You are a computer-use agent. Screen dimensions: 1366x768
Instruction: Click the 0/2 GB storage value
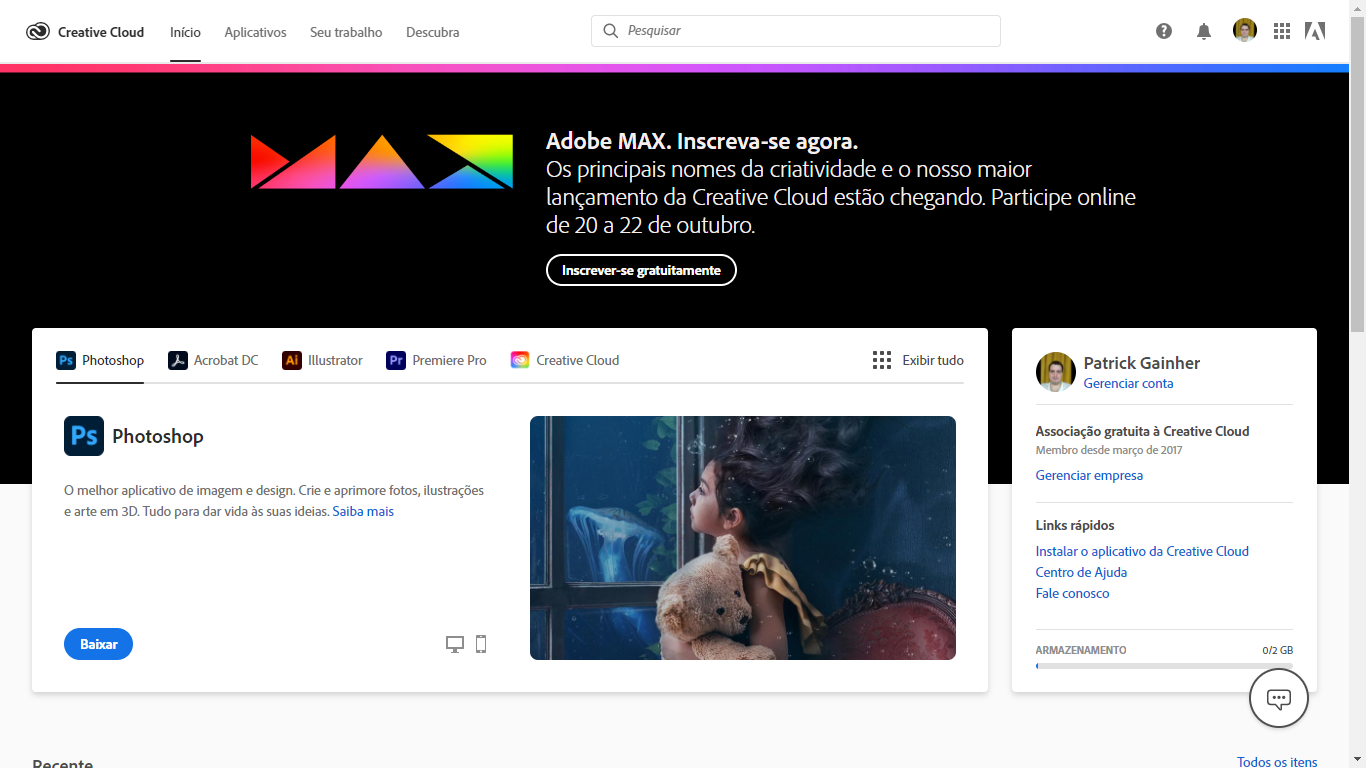[x=1278, y=650]
